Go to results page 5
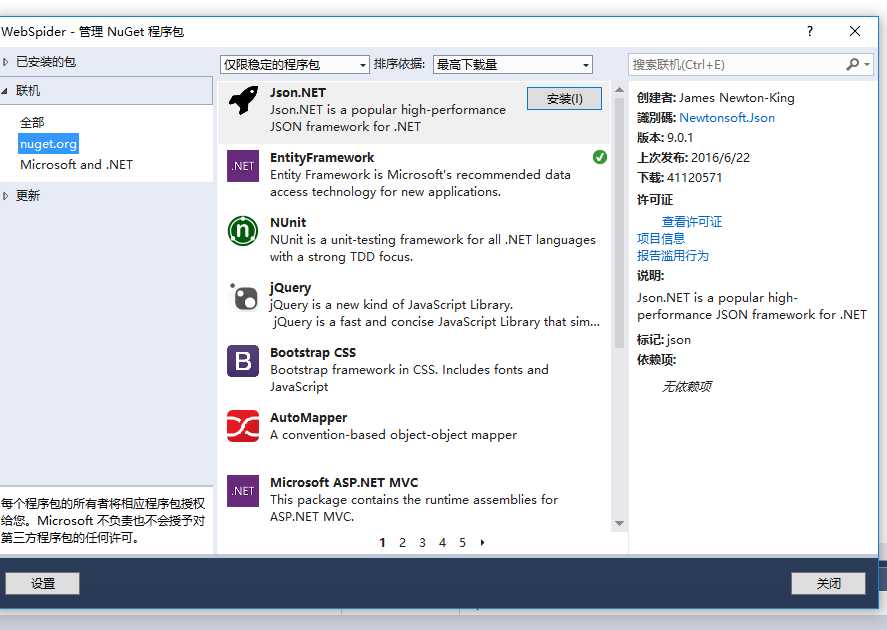Screen dimensions: 887x630 coord(462,543)
